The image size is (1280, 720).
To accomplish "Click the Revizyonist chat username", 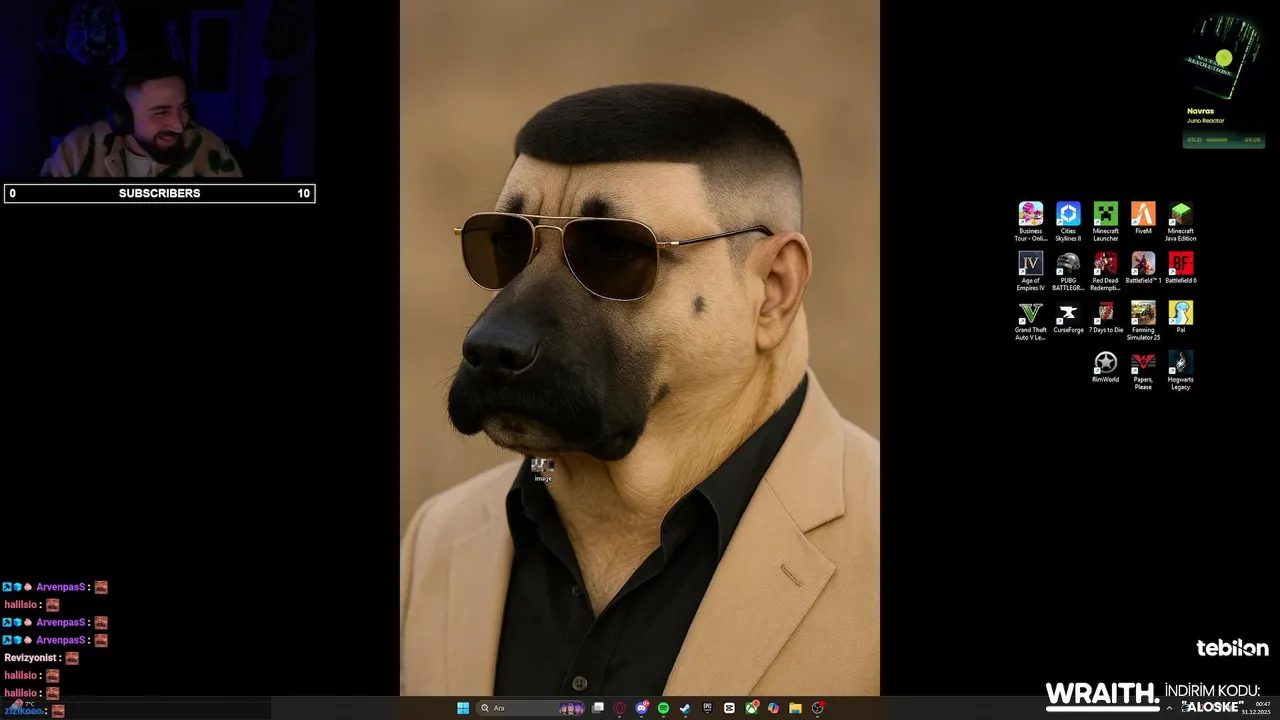I will (x=32, y=658).
